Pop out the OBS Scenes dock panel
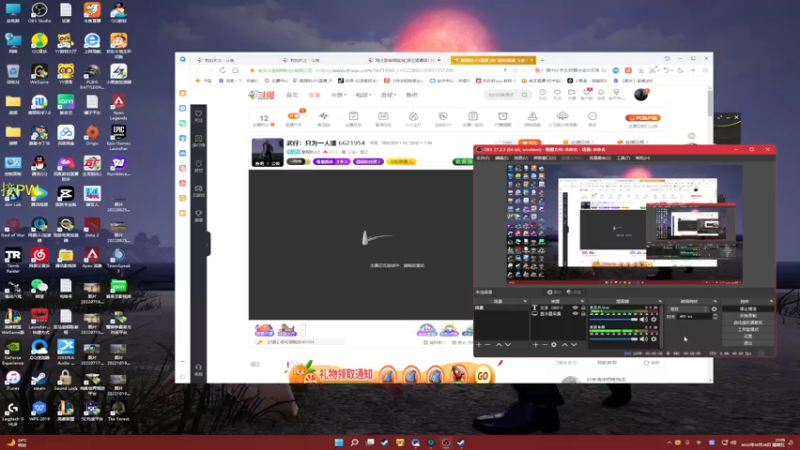This screenshot has height=450, width=800. (x=525, y=301)
